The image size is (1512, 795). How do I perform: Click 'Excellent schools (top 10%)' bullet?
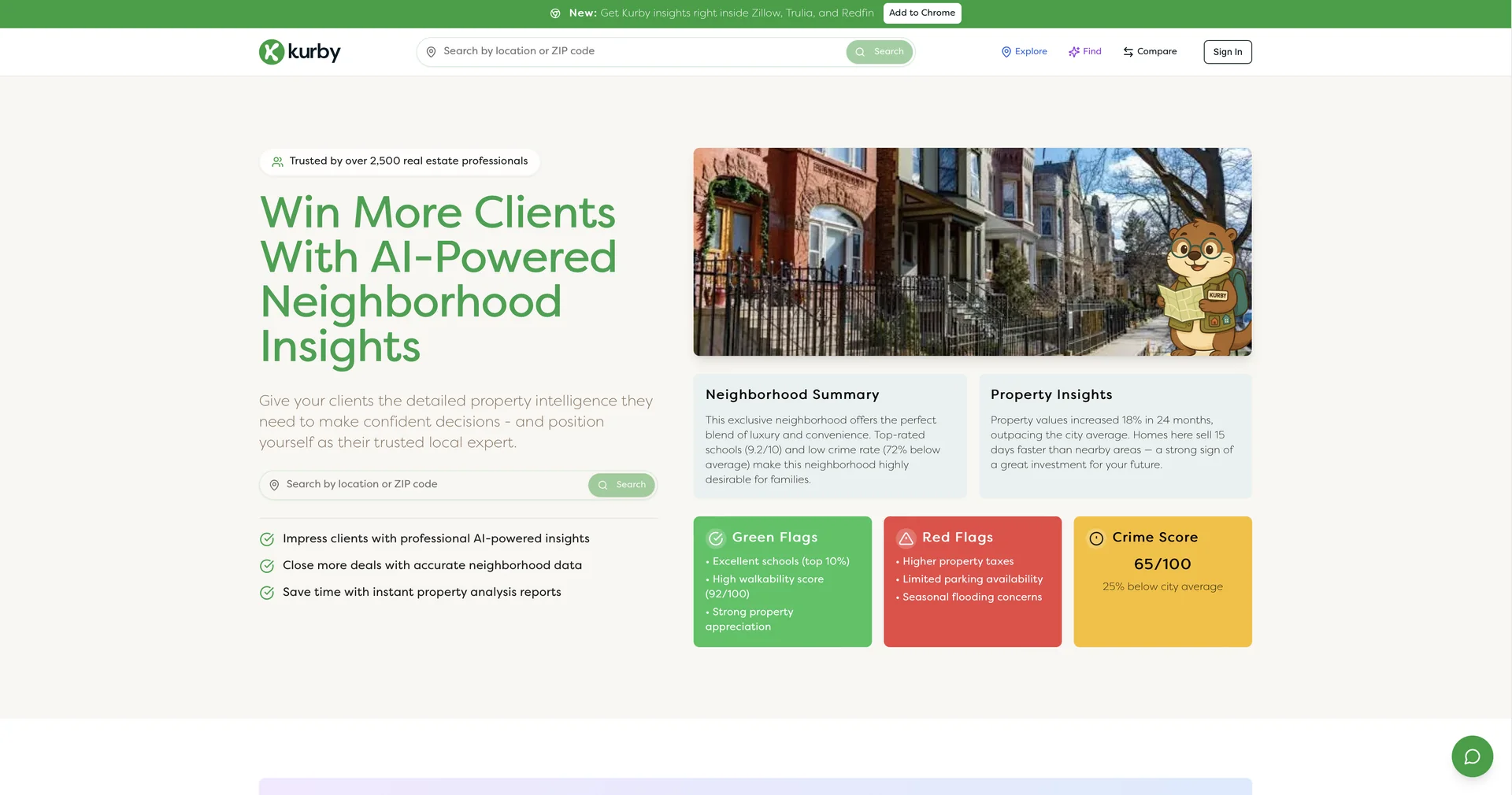click(777, 561)
